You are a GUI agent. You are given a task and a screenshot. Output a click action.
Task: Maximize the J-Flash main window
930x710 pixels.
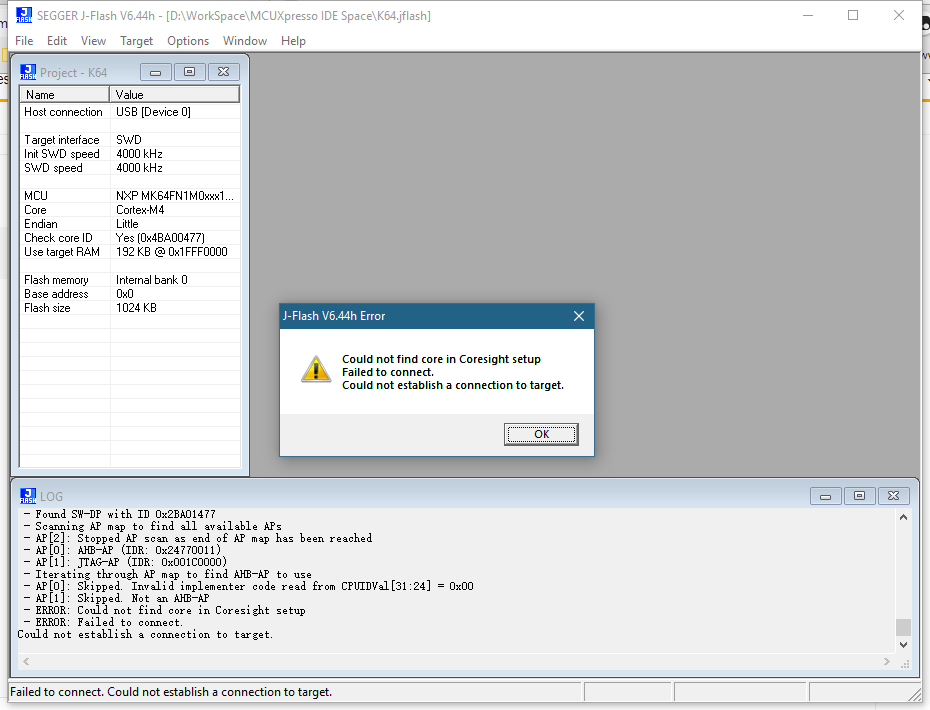[853, 15]
